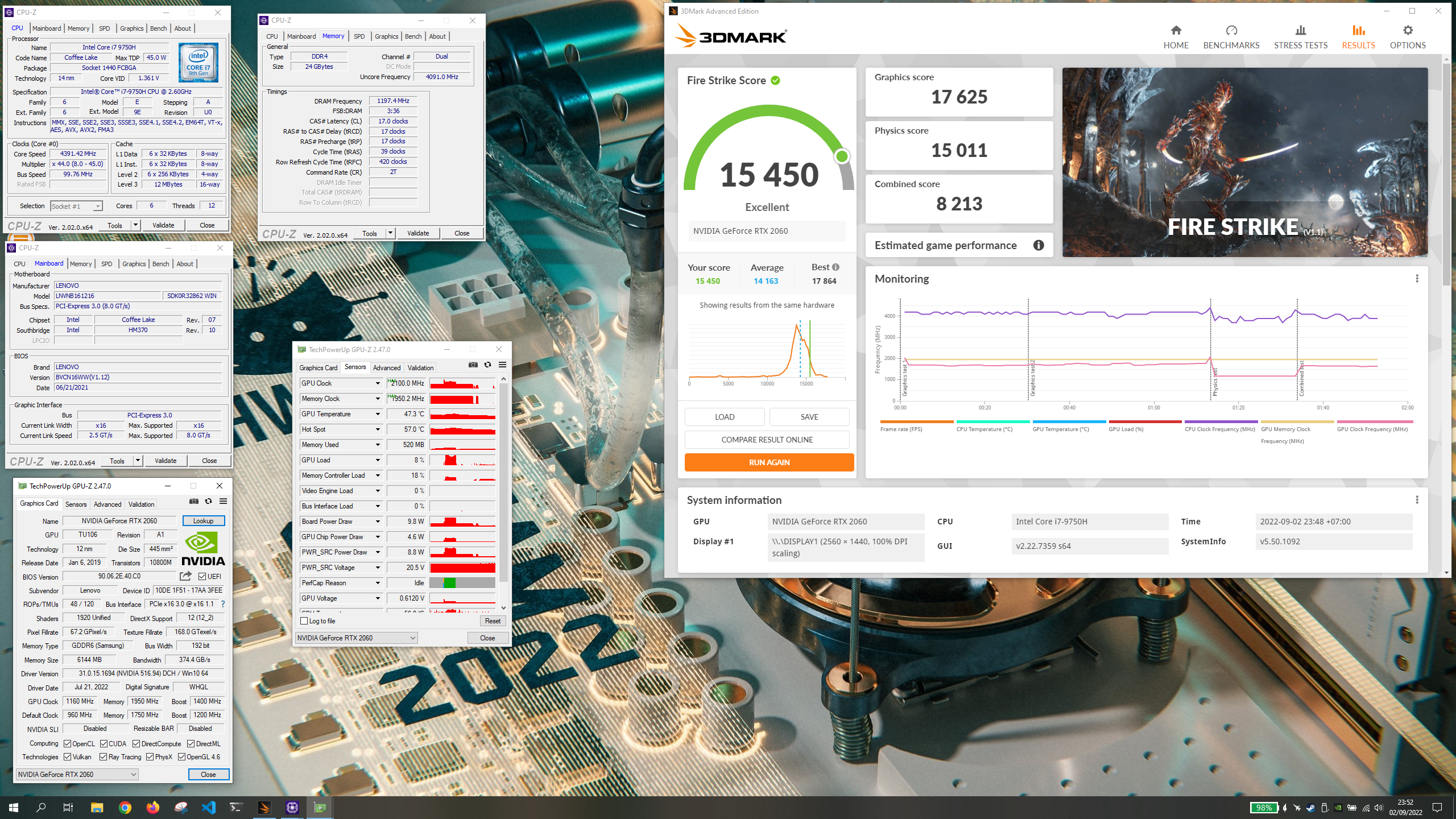Toggle PhysX checkbox in GPU-Z
The width and height of the screenshot is (1456, 819).
(150, 757)
